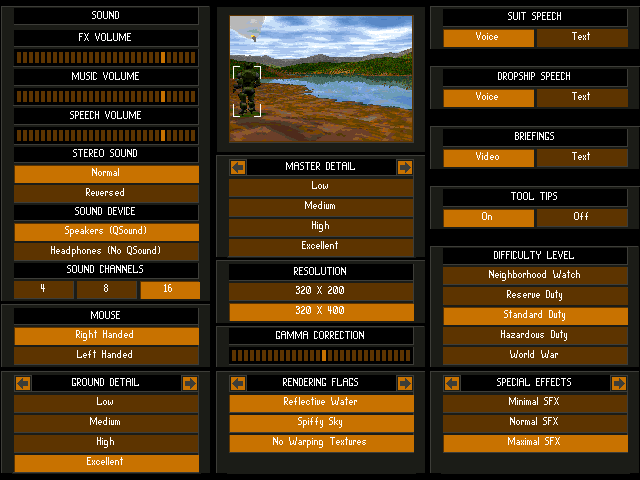Viewport: 640px width, 480px height.
Task: Set Briefings to Video
Action: pos(489,158)
